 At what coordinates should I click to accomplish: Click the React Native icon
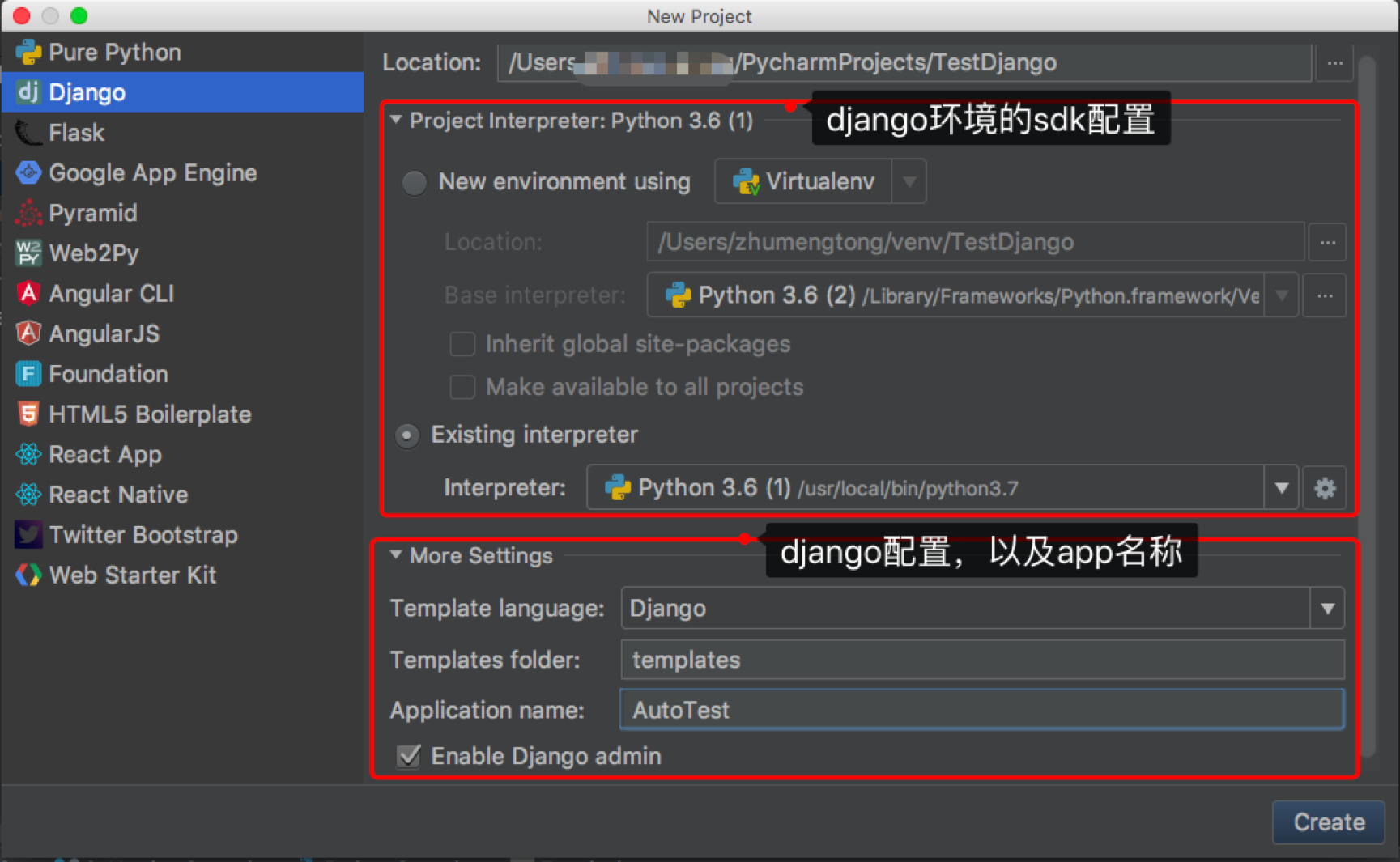(28, 495)
